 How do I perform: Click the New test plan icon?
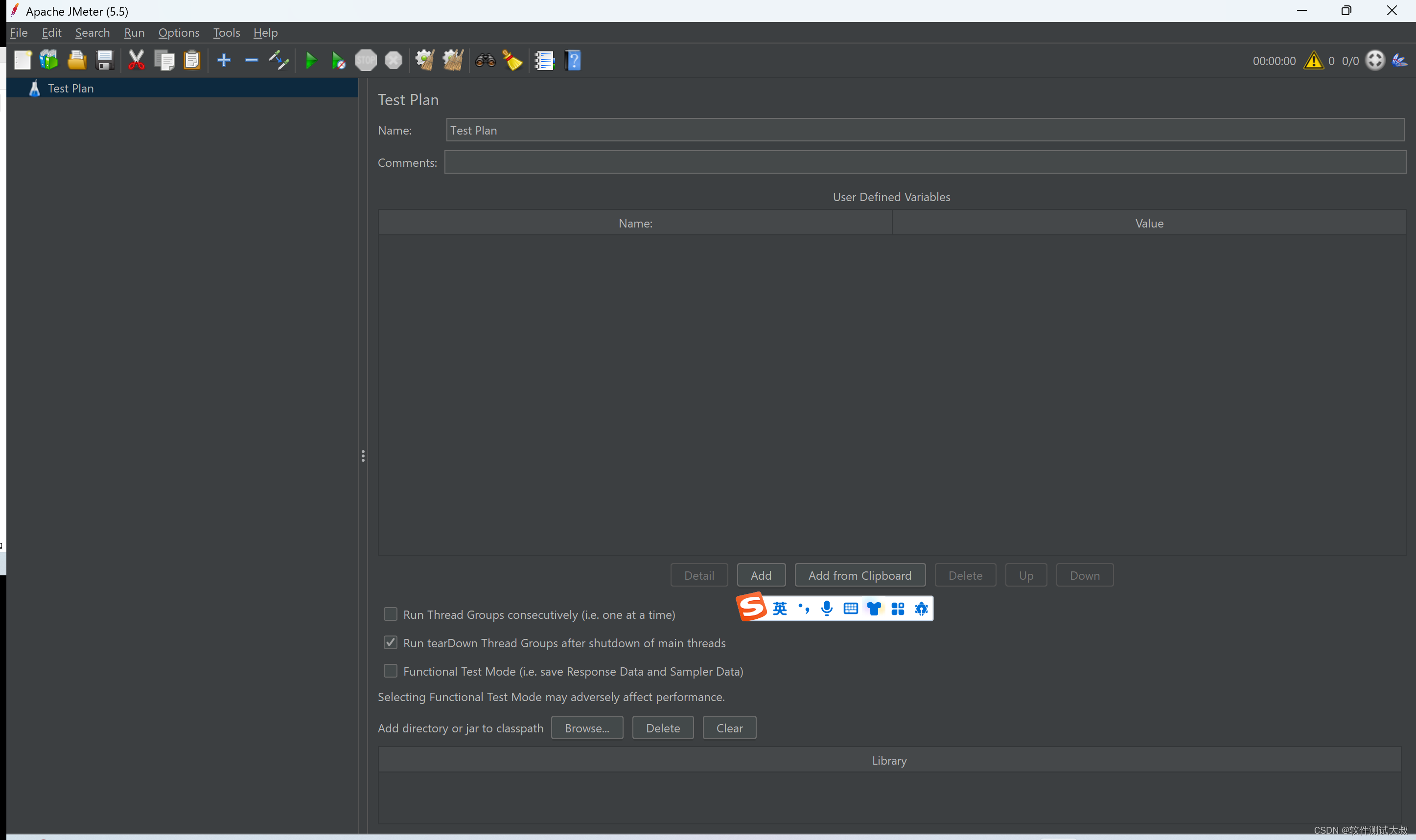point(23,60)
